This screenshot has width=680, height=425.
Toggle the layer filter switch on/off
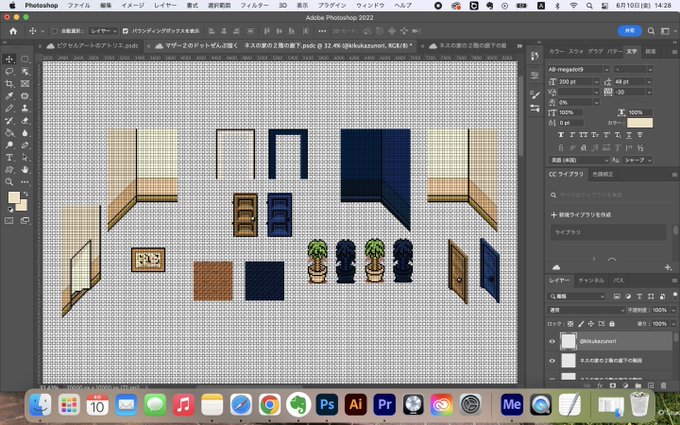674,295
